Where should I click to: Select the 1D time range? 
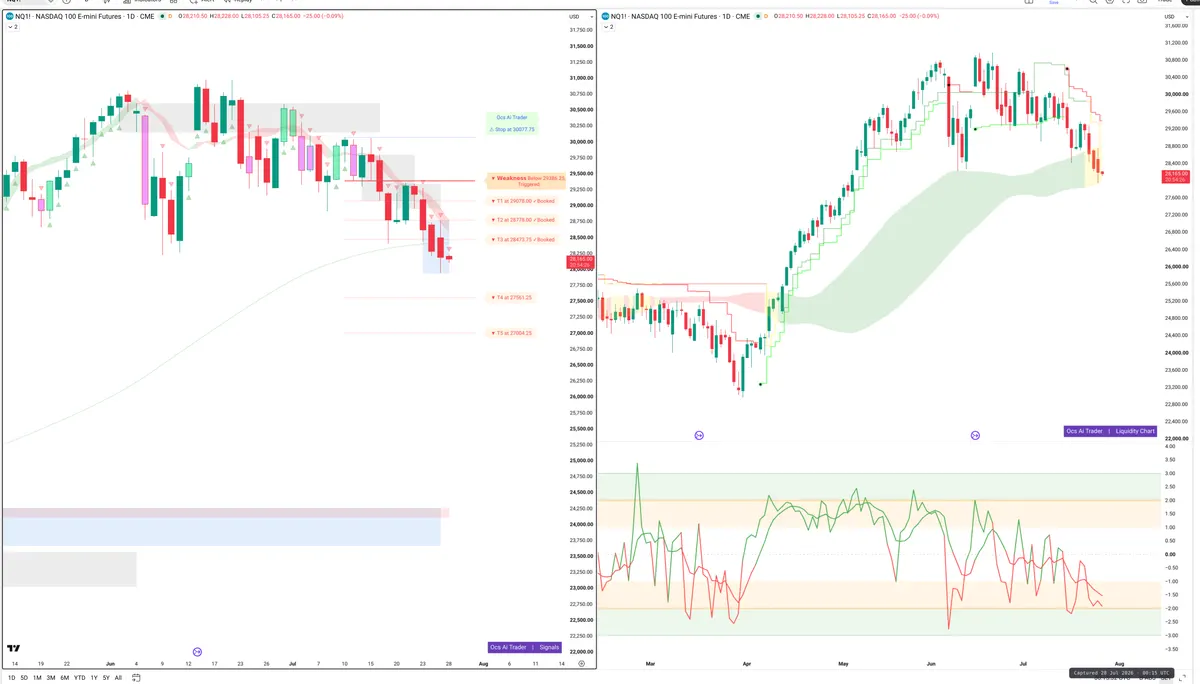point(12,677)
